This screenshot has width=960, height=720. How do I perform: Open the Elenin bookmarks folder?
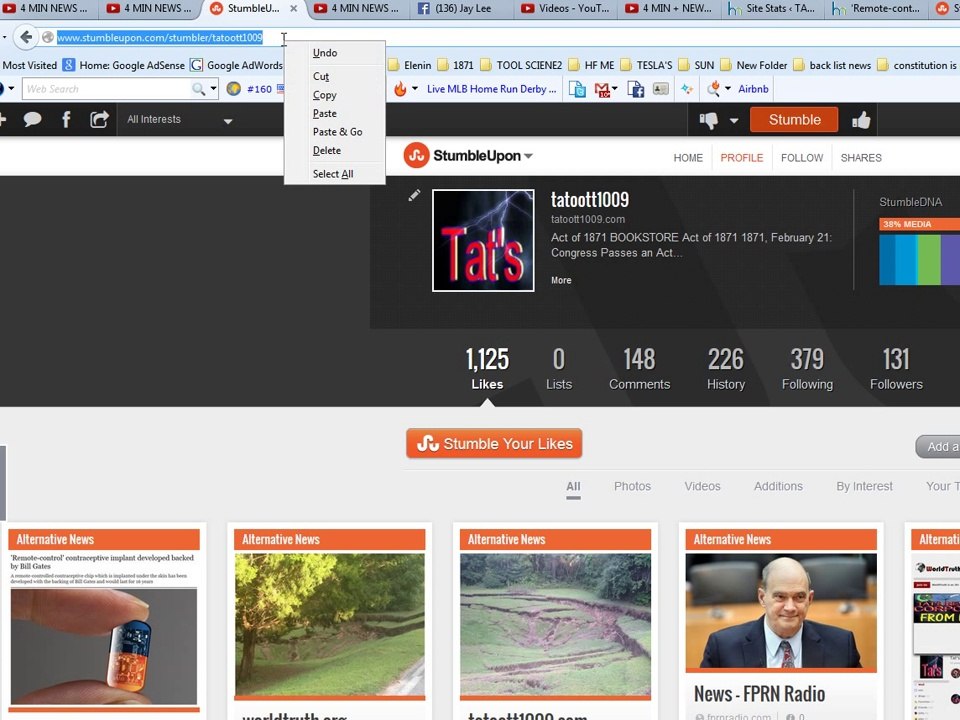(410, 66)
